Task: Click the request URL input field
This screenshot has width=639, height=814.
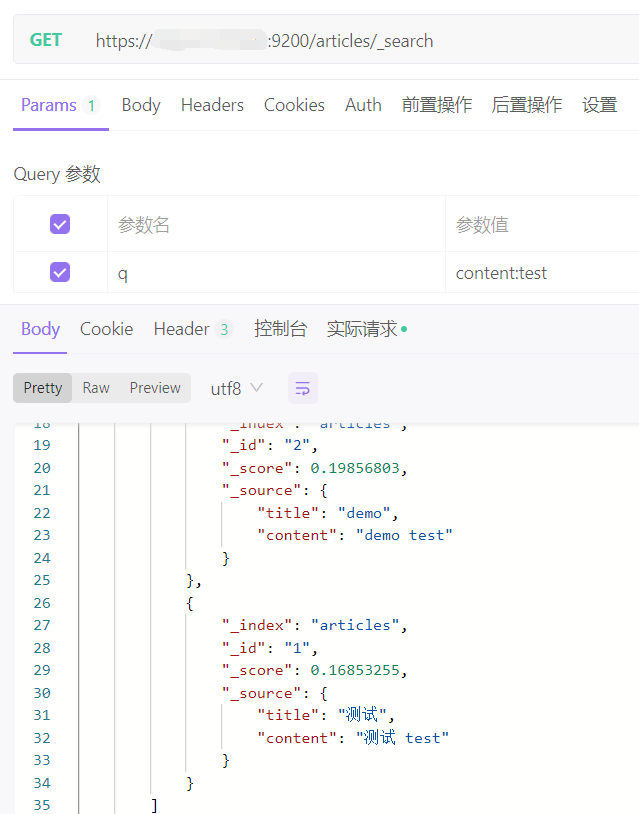Action: pos(360,41)
